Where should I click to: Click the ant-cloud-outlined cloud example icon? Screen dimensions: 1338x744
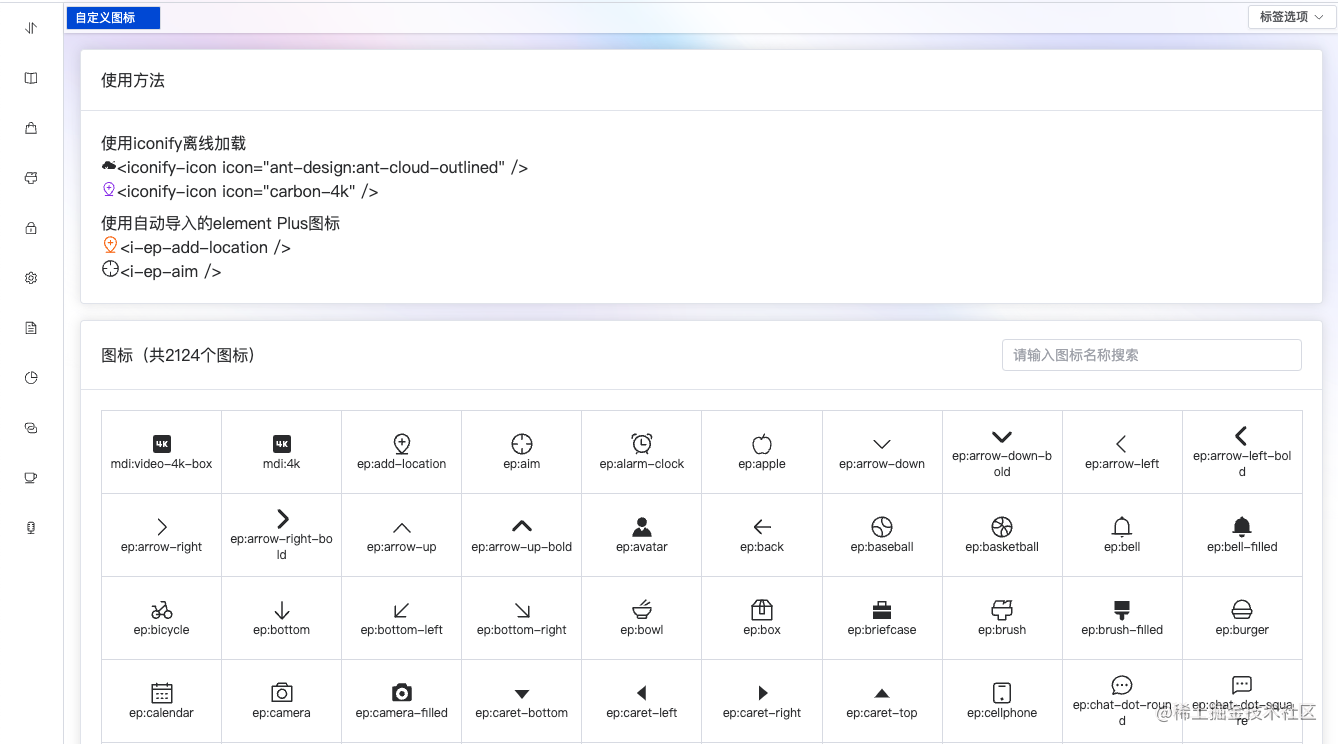pyautogui.click(x=109, y=166)
